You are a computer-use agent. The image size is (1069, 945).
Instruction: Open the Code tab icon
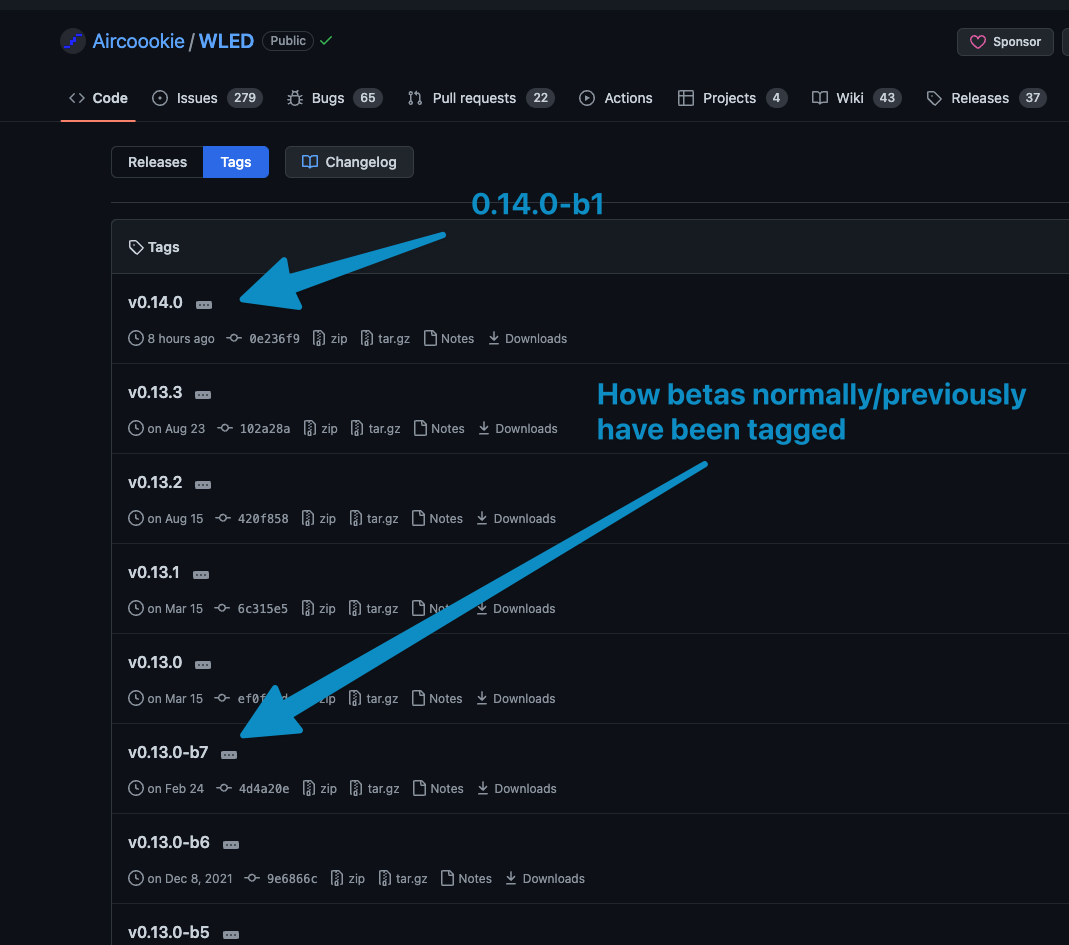[x=77, y=98]
